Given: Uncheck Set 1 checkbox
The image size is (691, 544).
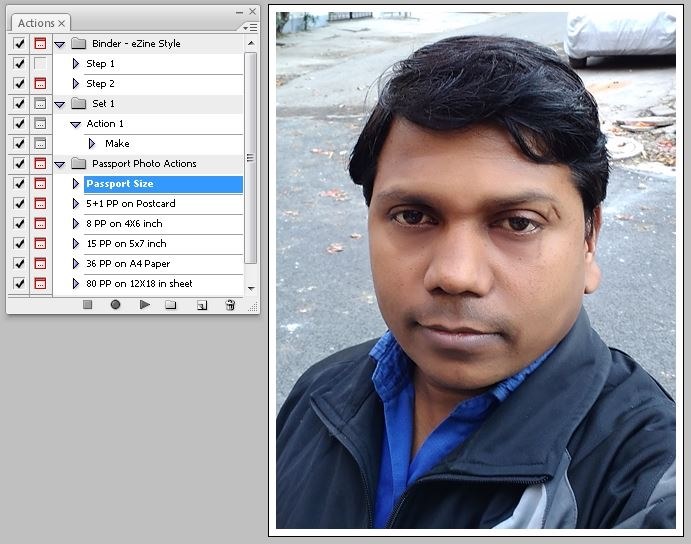Looking at the screenshot, I should tap(19, 104).
